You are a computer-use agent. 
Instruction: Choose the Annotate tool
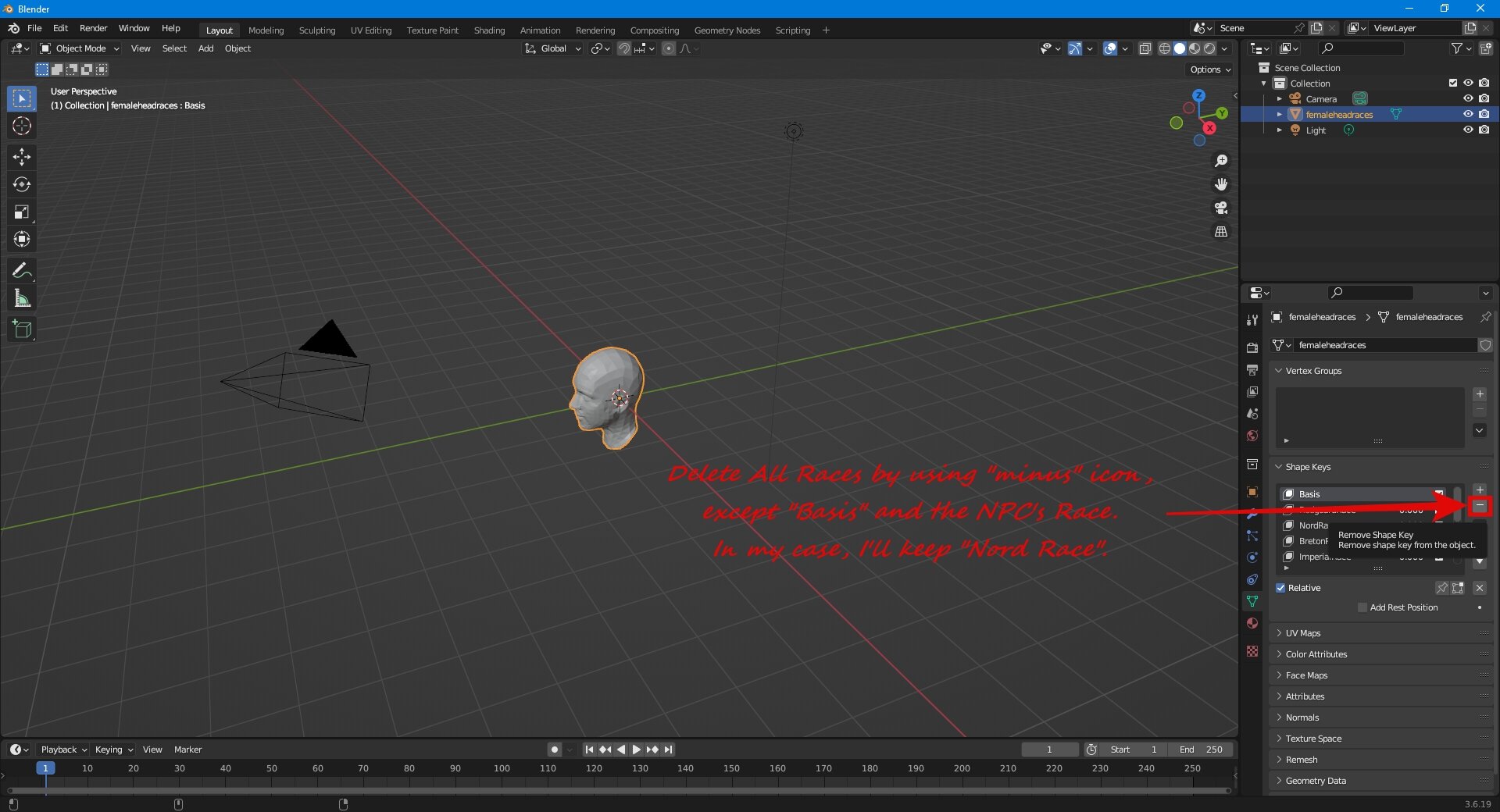22,271
